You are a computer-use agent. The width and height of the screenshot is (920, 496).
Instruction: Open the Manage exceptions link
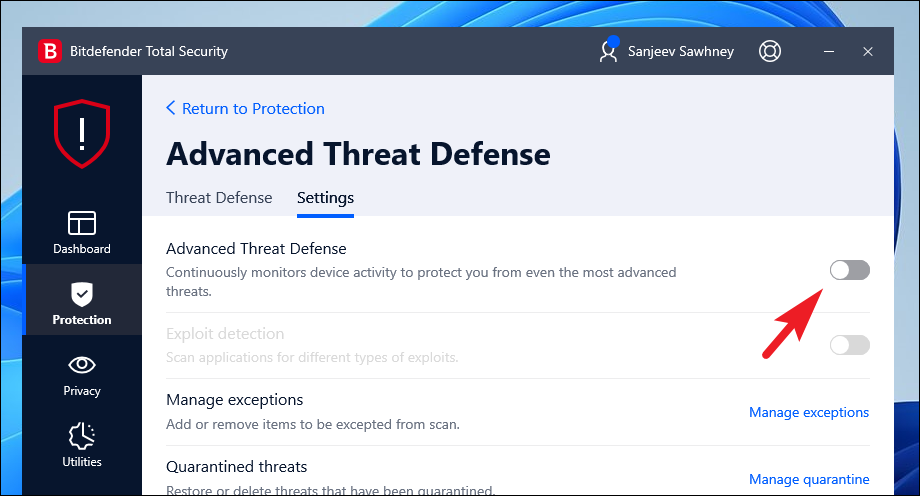[808, 412]
